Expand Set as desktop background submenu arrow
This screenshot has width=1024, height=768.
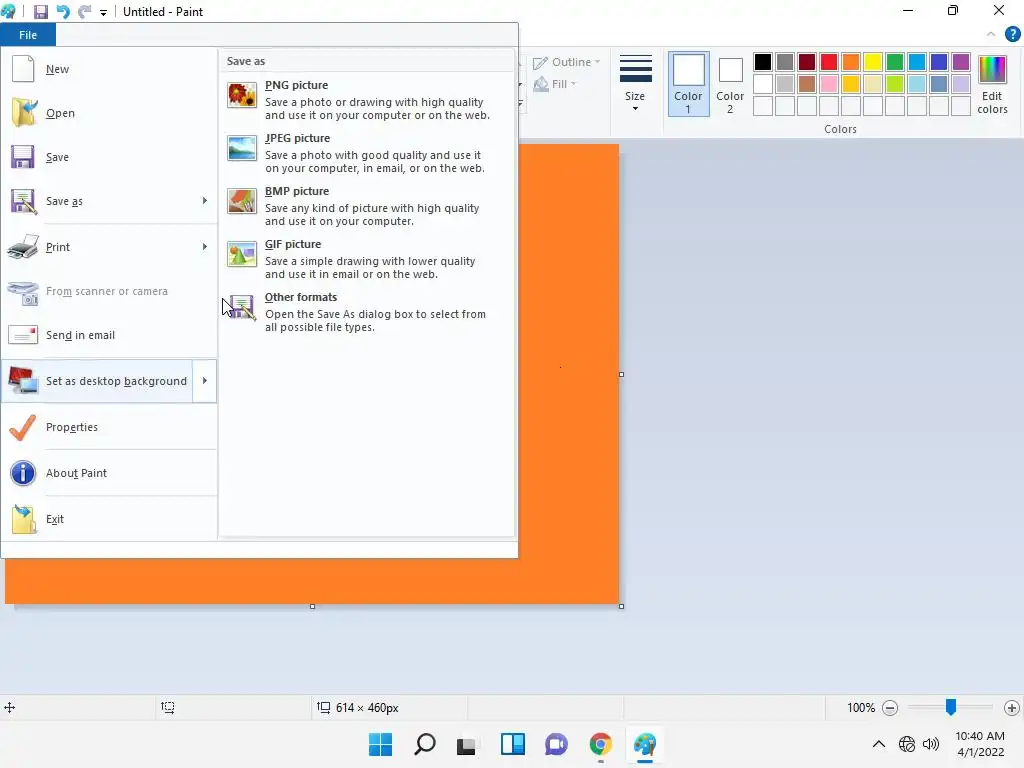tap(204, 381)
